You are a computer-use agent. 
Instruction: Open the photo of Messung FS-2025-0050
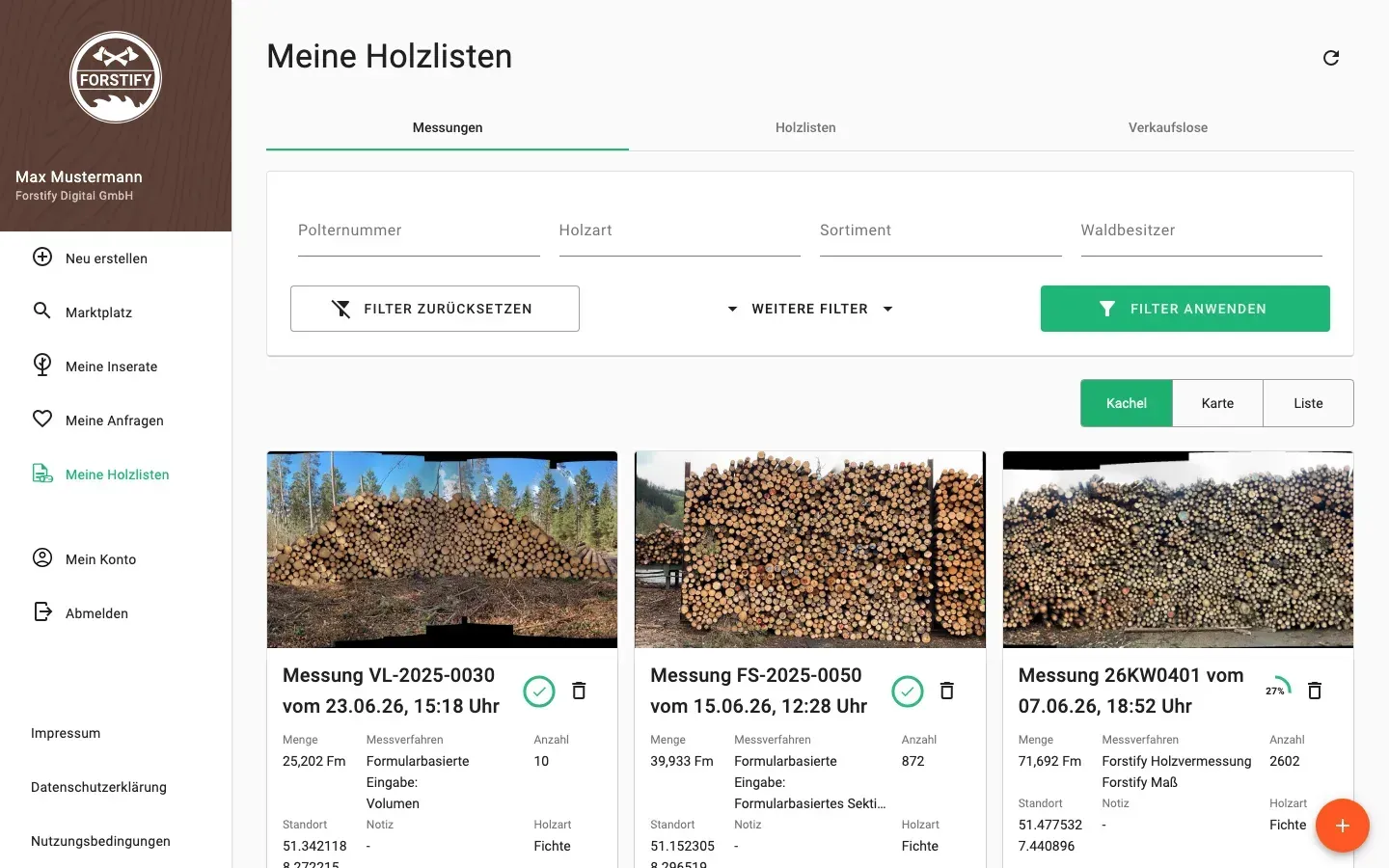click(x=810, y=550)
